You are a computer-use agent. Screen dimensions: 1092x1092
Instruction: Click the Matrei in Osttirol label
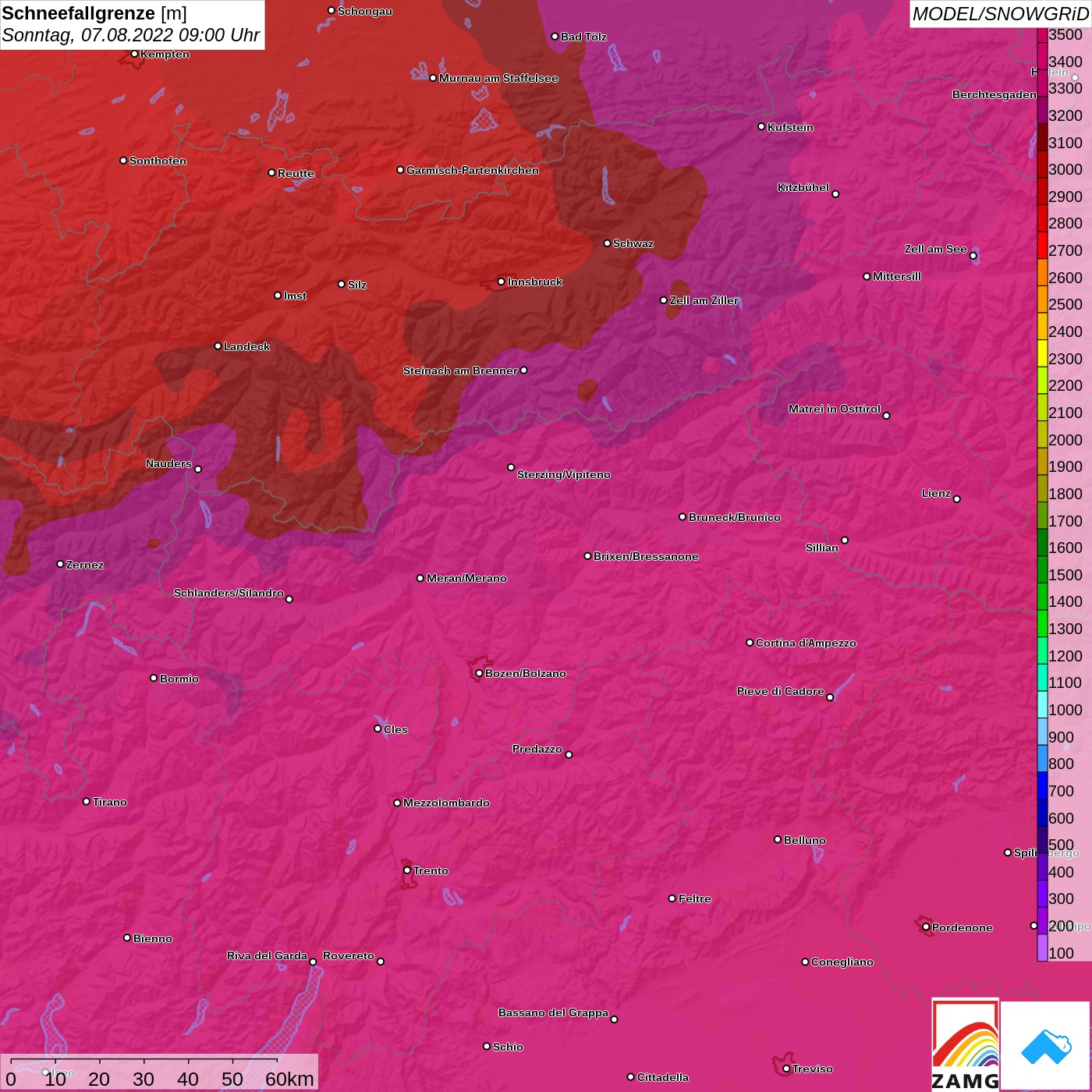click(x=835, y=409)
